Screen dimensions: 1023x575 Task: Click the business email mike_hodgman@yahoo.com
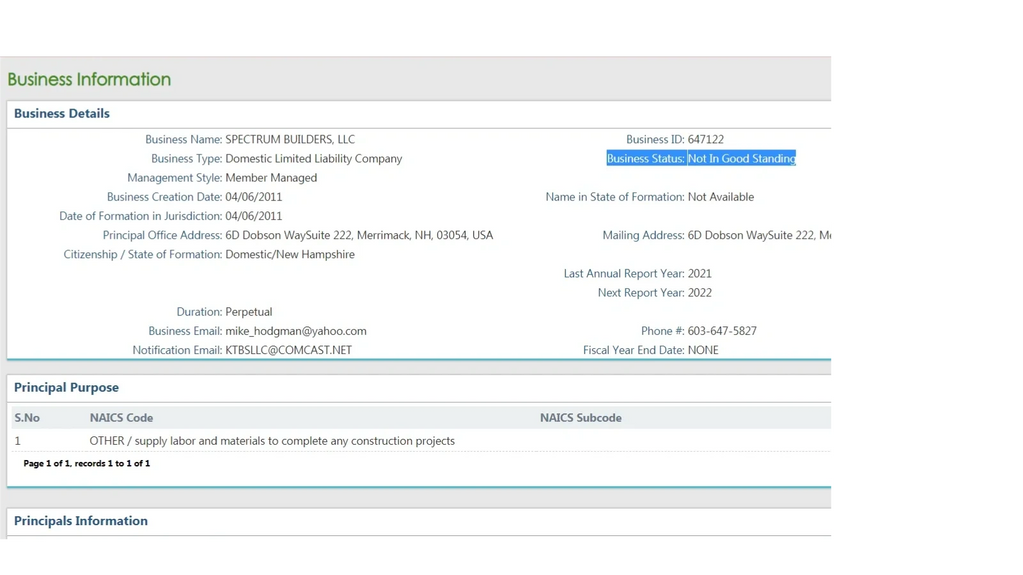(295, 331)
